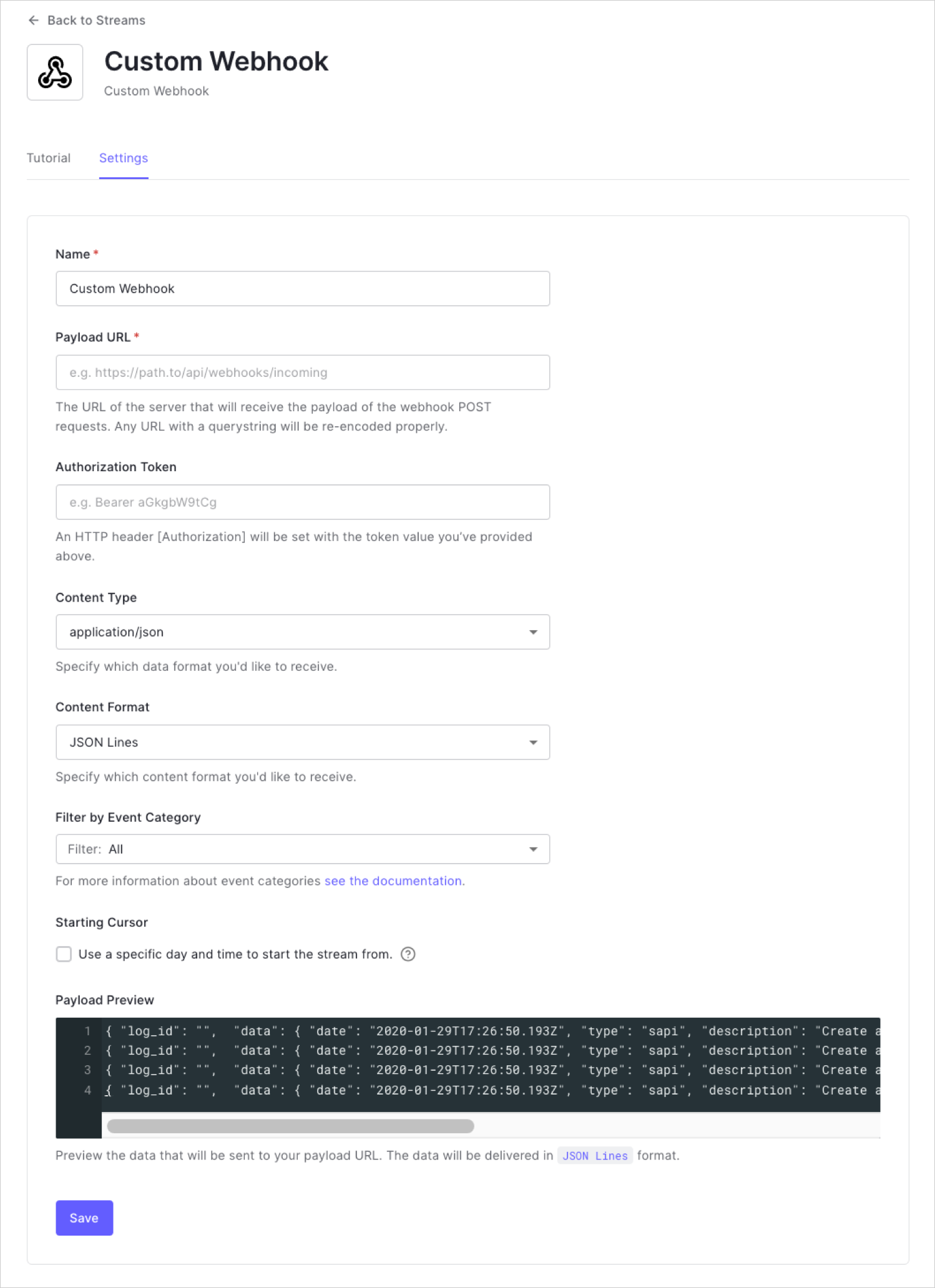Click the Save button
Image resolution: width=935 pixels, height=1288 pixels.
coord(84,1217)
